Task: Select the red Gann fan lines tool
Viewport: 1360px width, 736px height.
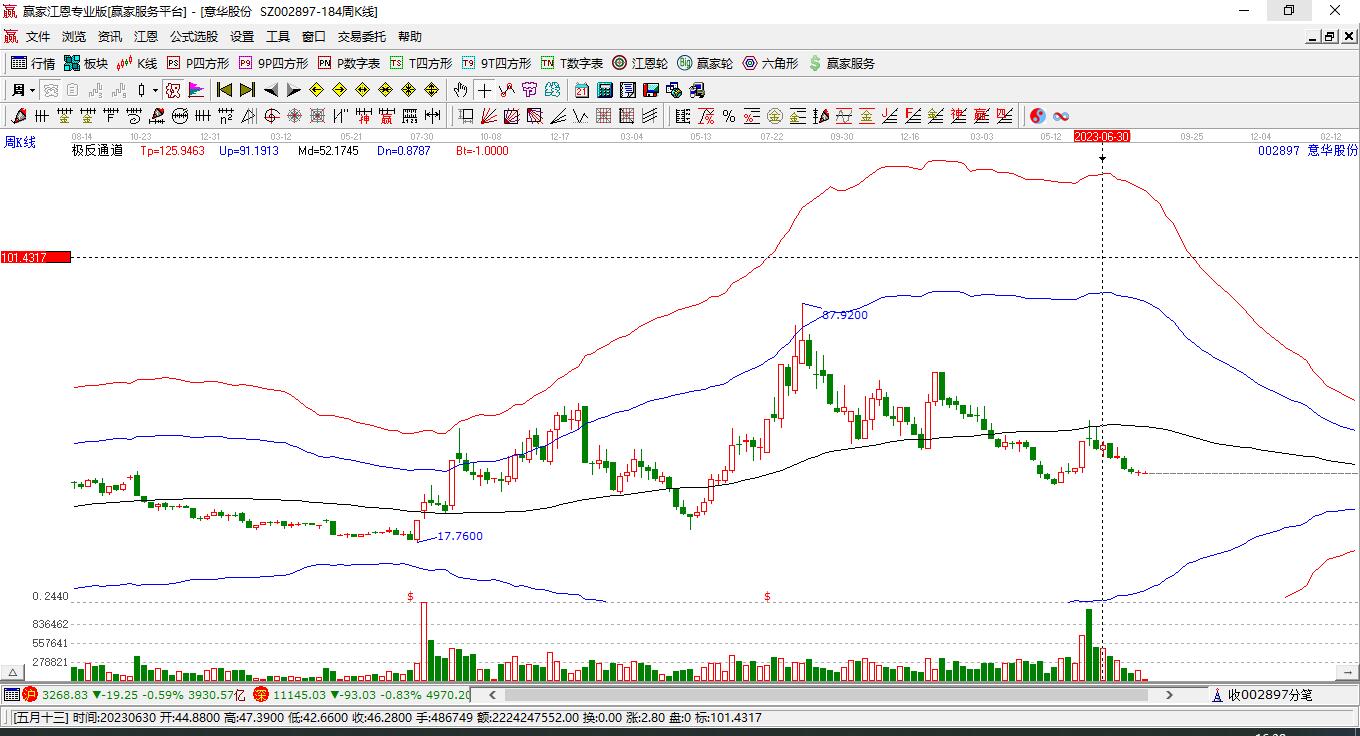Action: (488, 116)
